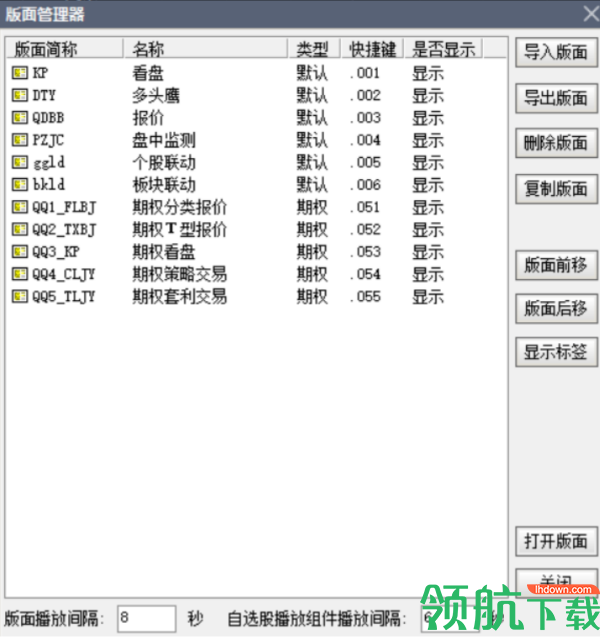Click the name 板块联动
Viewport: 600px width, 637px height.
[x=164, y=185]
